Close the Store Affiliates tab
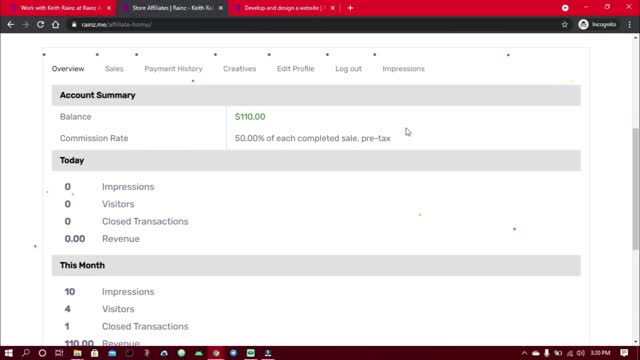640x360 pixels. click(221, 8)
